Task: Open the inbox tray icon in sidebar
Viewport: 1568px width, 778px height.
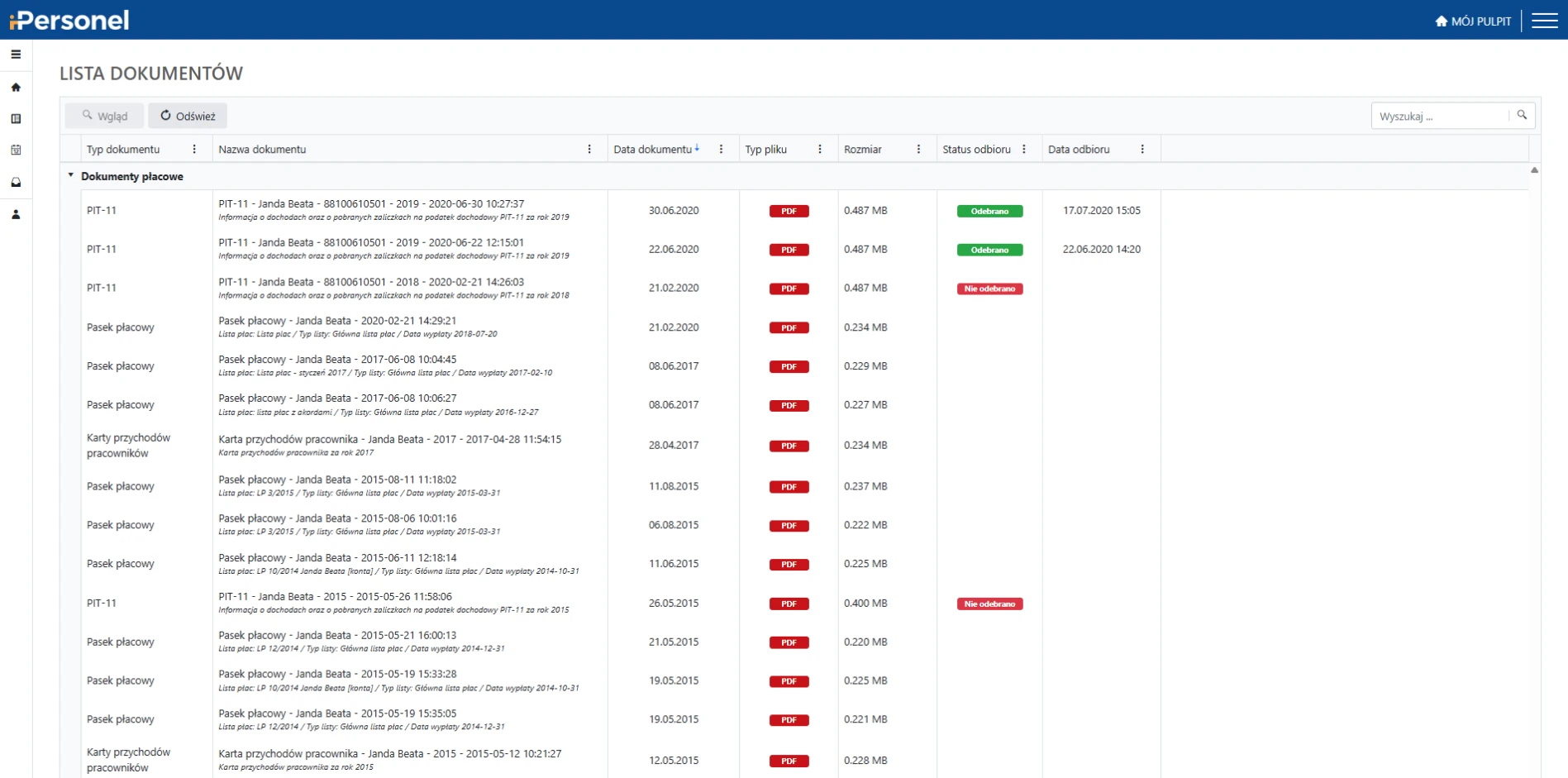Action: (16, 183)
